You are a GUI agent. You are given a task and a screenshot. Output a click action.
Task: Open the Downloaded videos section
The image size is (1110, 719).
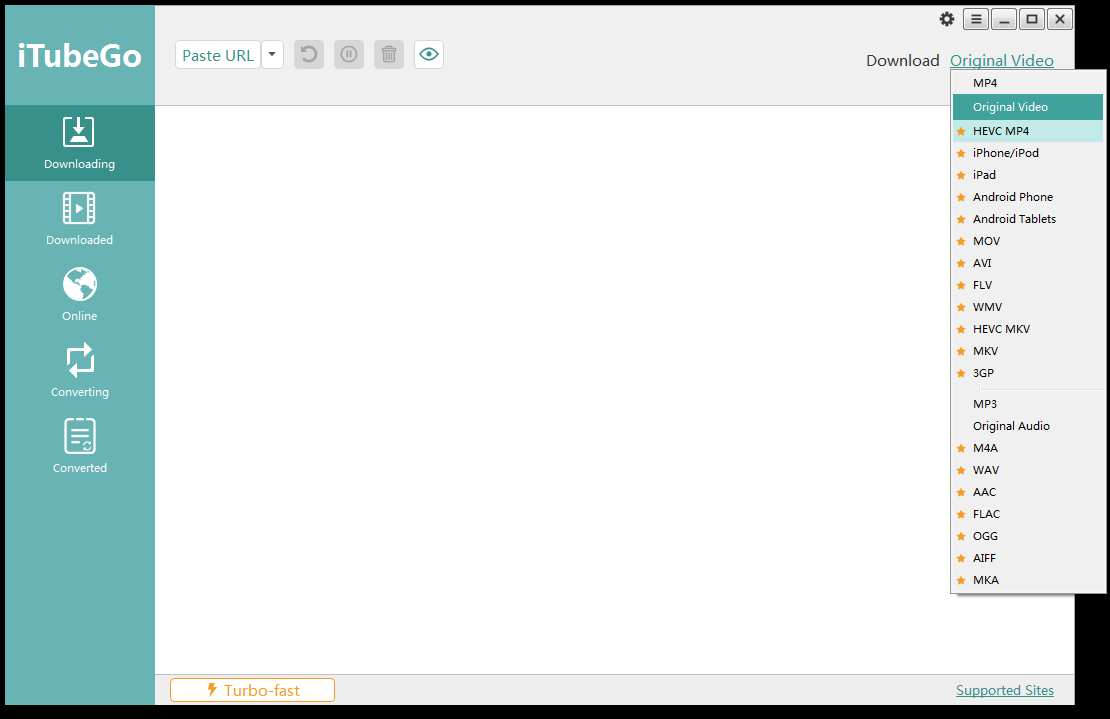click(x=79, y=219)
